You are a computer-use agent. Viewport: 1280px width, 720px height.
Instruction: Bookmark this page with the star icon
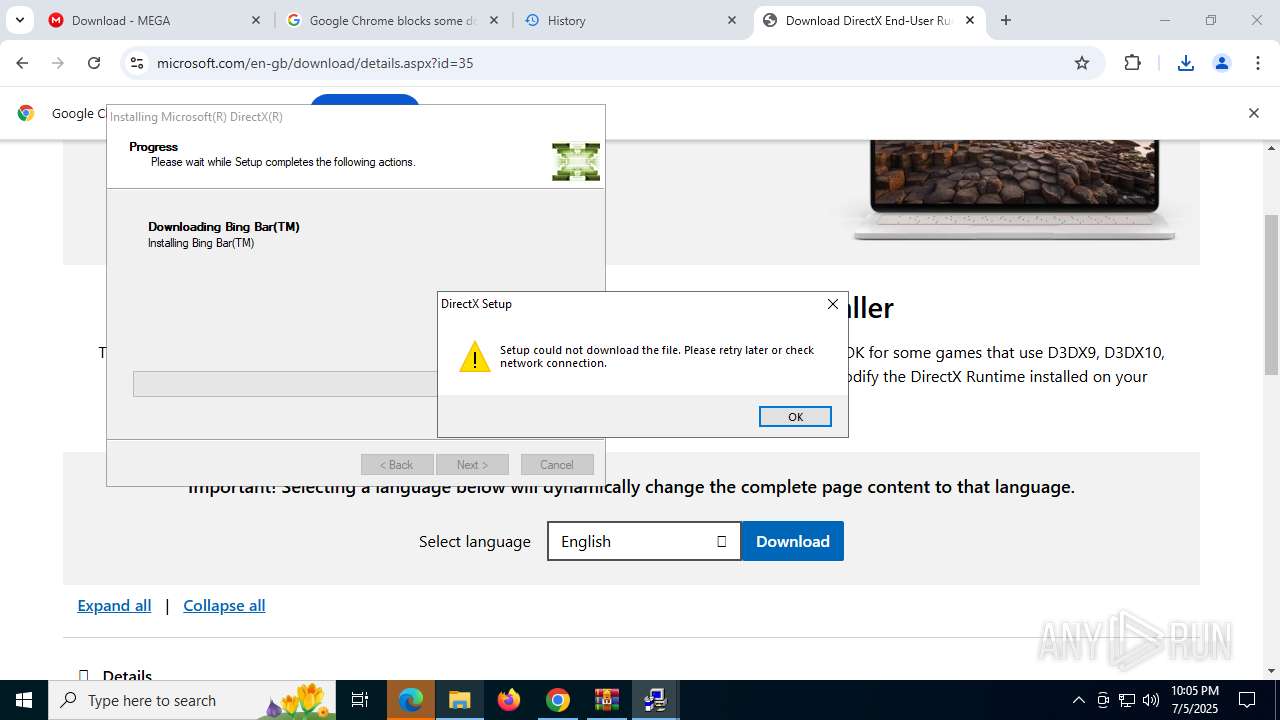point(1082,63)
